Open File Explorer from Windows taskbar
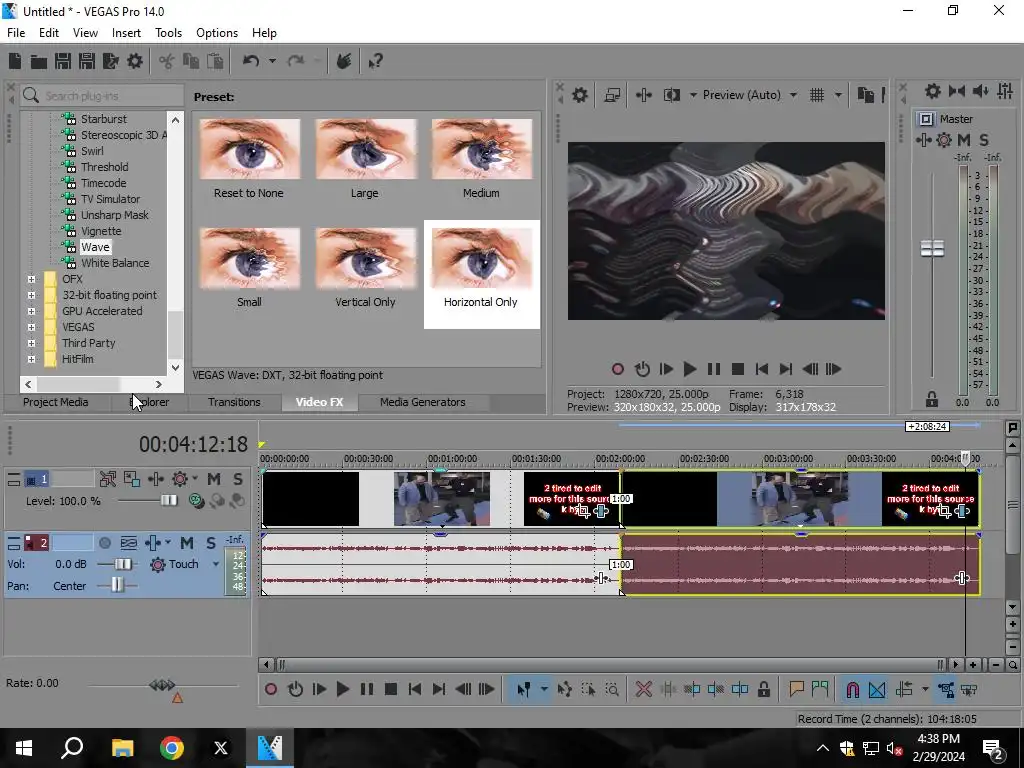The image size is (1024, 768). (x=122, y=748)
